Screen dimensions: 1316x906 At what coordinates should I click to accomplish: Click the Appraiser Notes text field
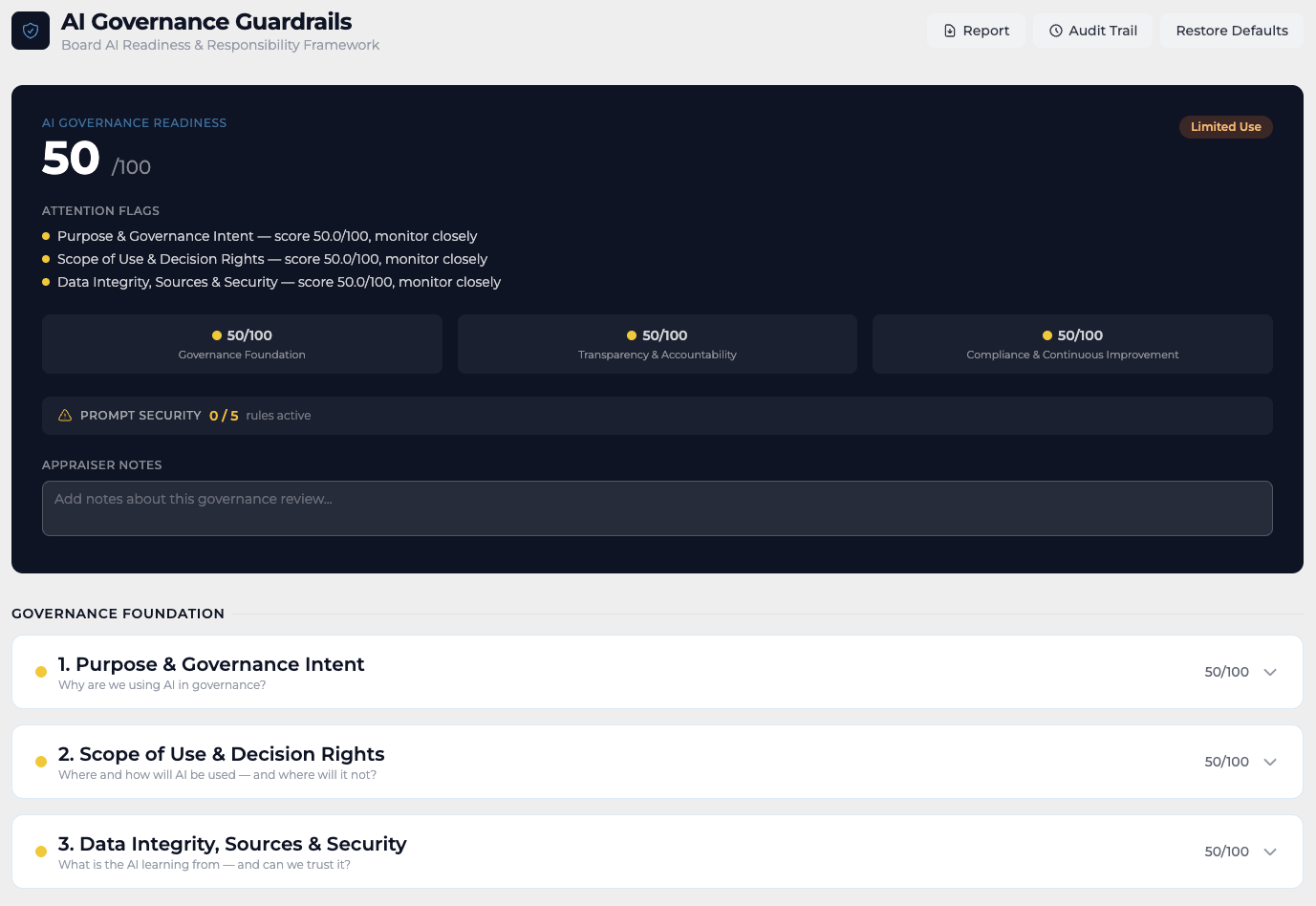[x=657, y=507]
